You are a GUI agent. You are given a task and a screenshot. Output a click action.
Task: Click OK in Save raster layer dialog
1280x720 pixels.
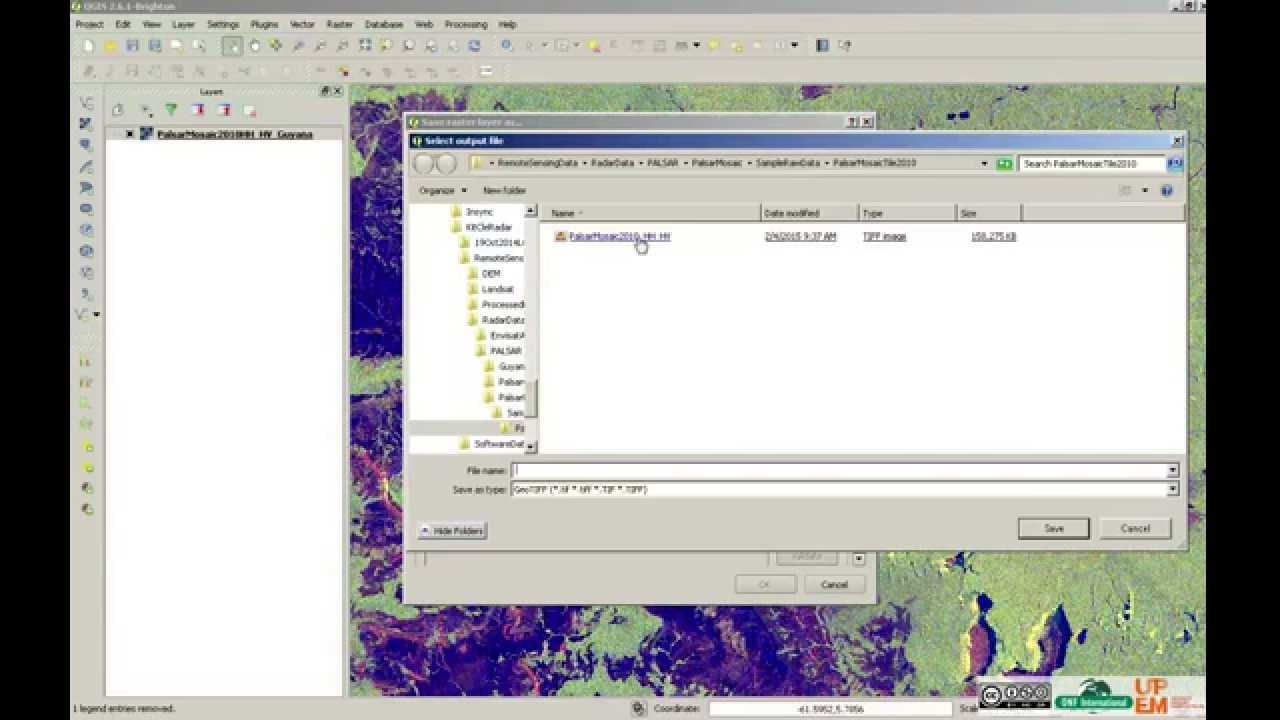click(765, 585)
